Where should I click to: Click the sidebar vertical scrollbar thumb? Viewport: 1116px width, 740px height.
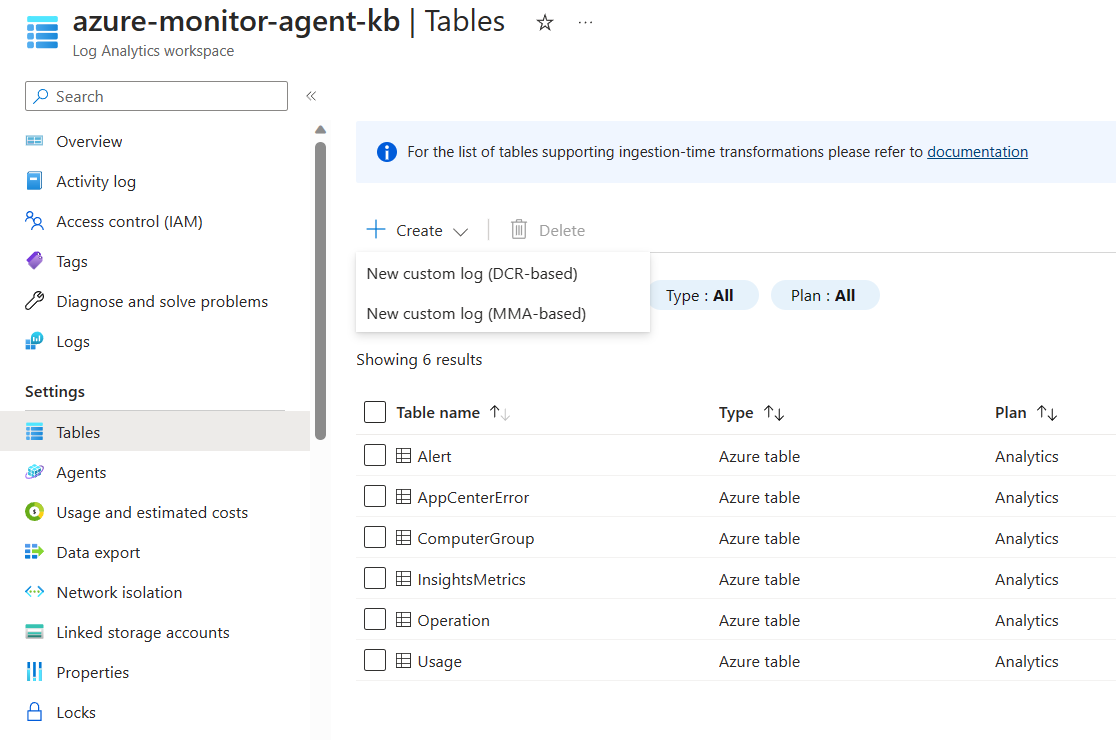(x=320, y=290)
